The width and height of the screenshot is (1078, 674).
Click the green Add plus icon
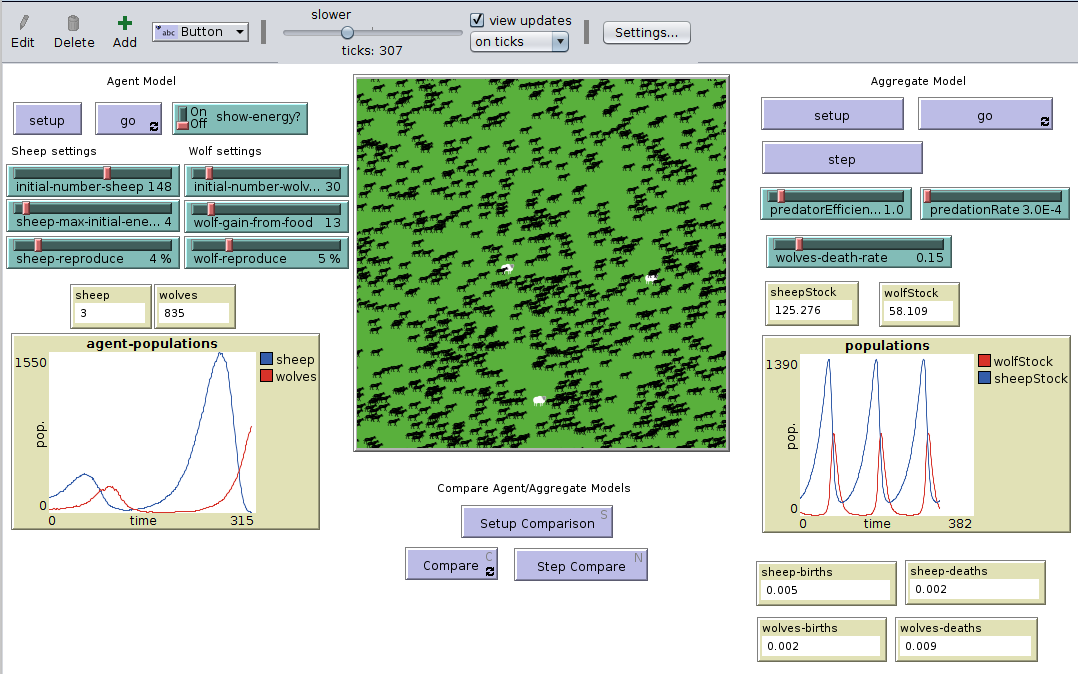[124, 23]
